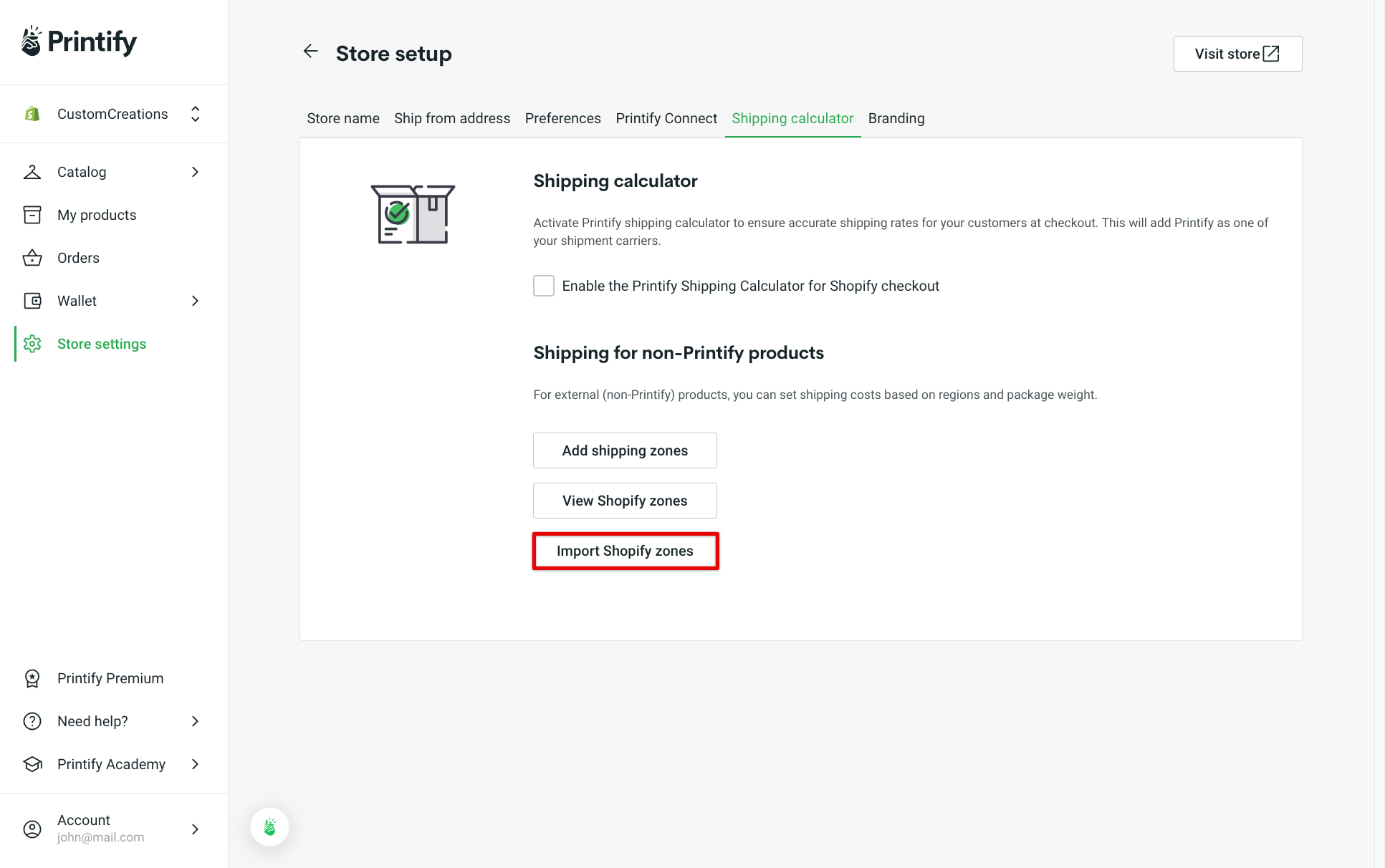This screenshot has width=1385, height=868.
Task: Click the Printify Premium badge icon
Action: coord(32,678)
